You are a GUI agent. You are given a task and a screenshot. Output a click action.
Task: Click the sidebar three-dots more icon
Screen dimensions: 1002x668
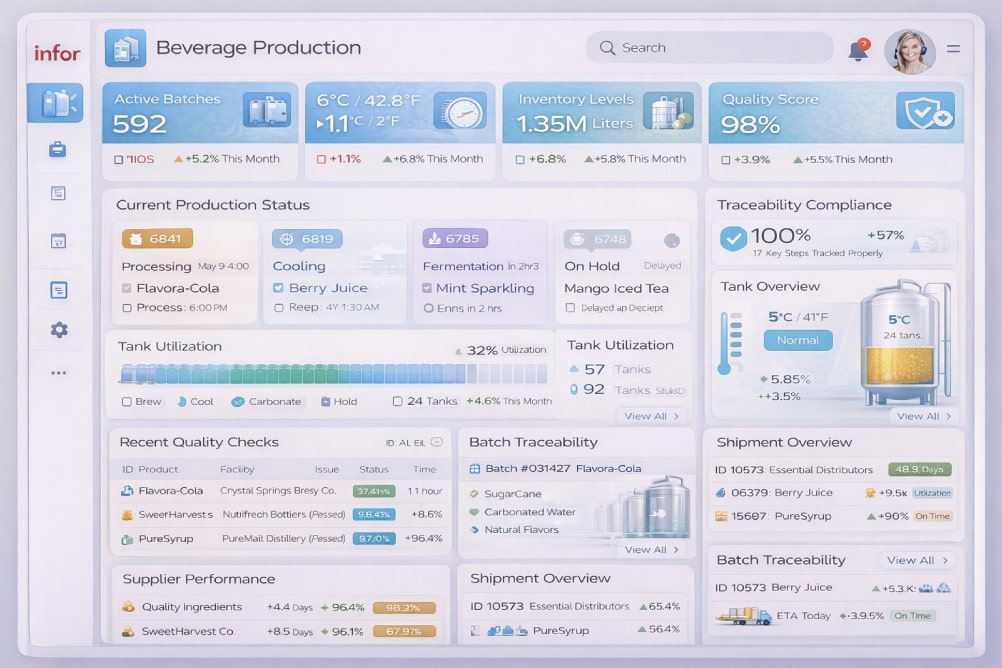[x=58, y=373]
